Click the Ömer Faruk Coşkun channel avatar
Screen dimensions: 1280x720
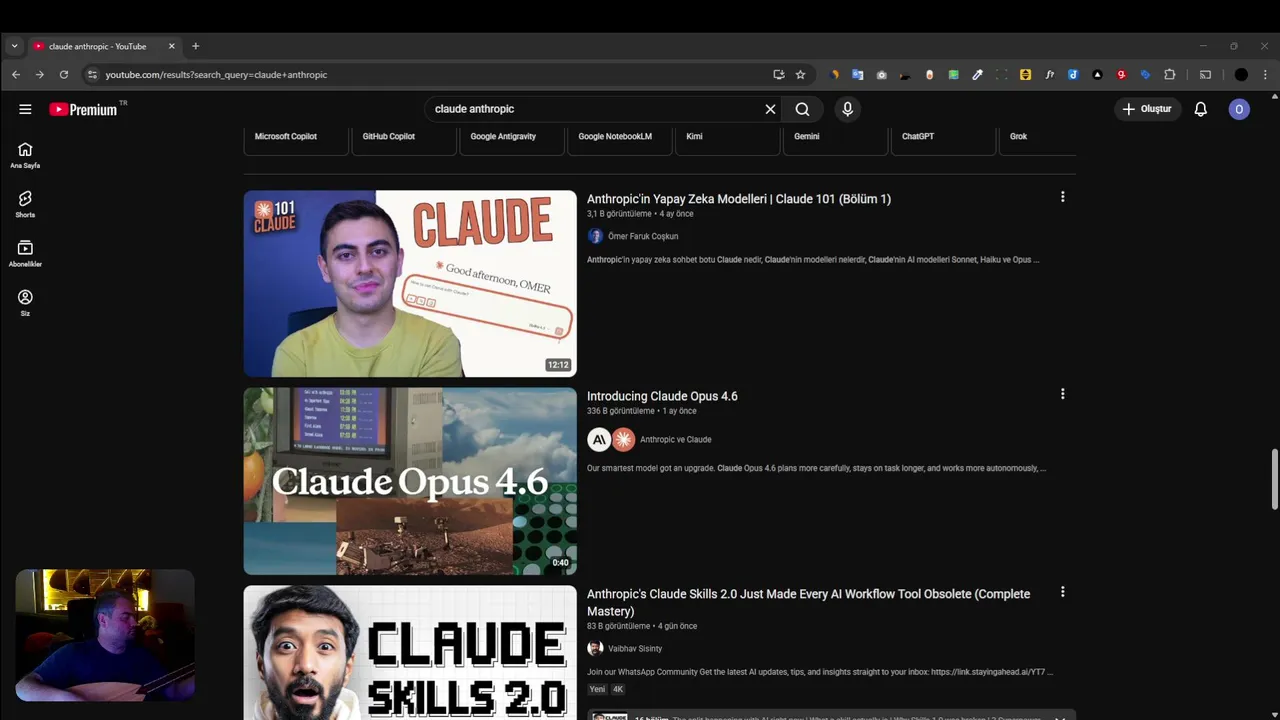point(595,236)
